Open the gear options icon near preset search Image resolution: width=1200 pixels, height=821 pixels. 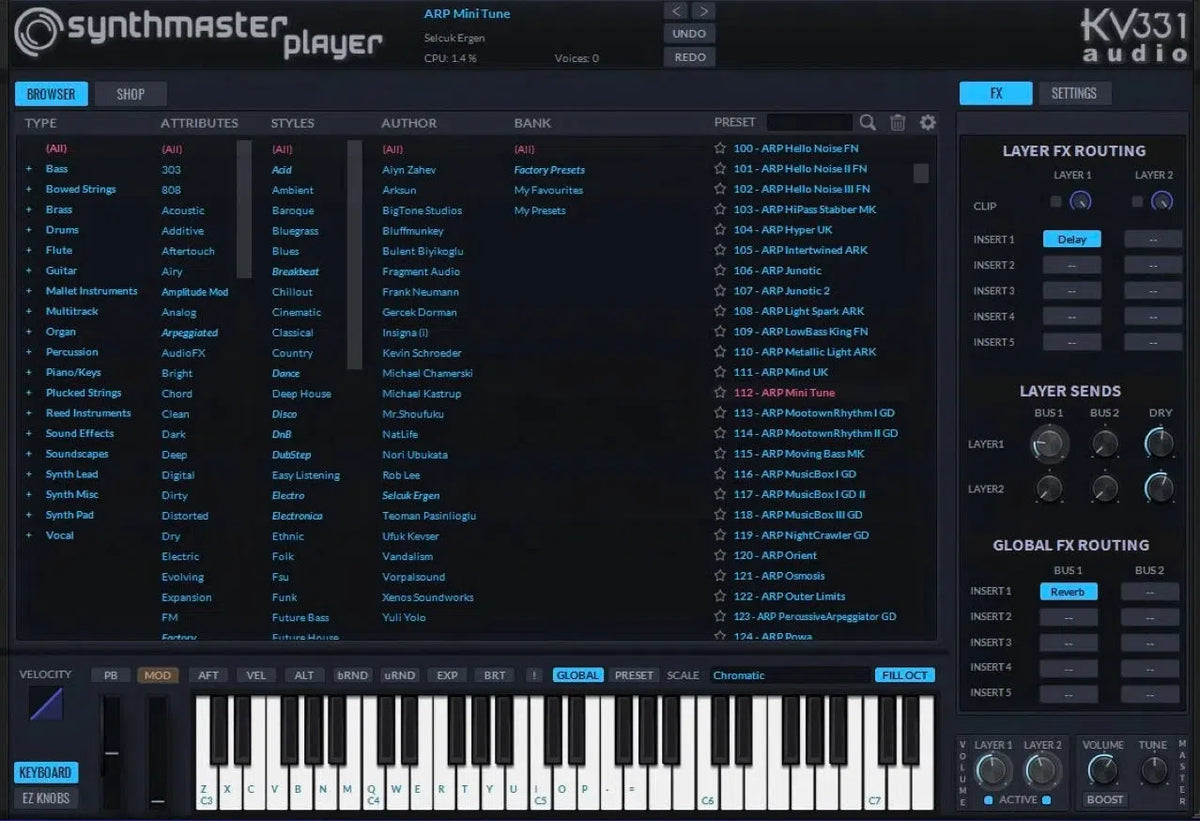[x=927, y=122]
